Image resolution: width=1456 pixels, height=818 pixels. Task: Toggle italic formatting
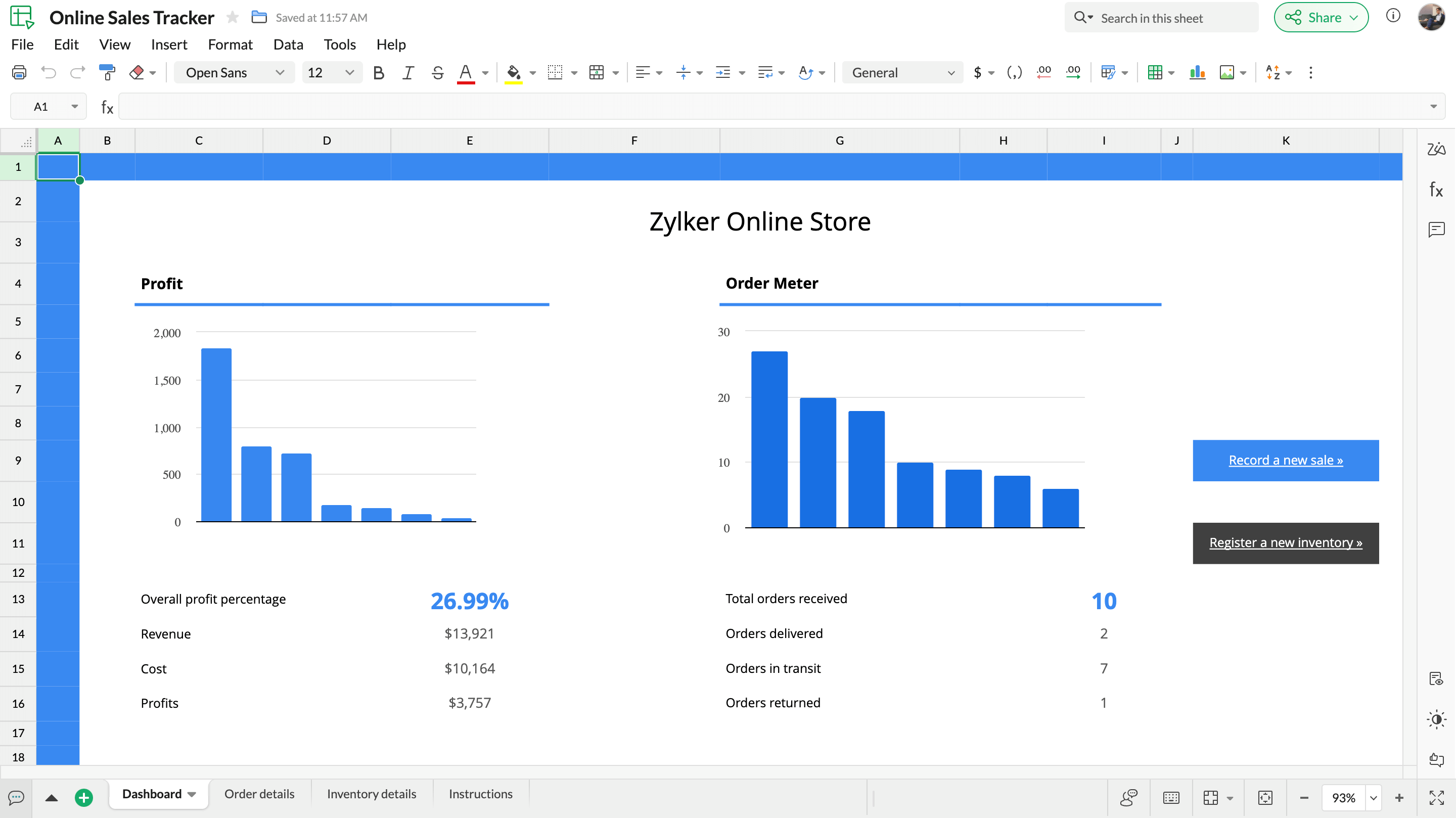click(x=408, y=72)
